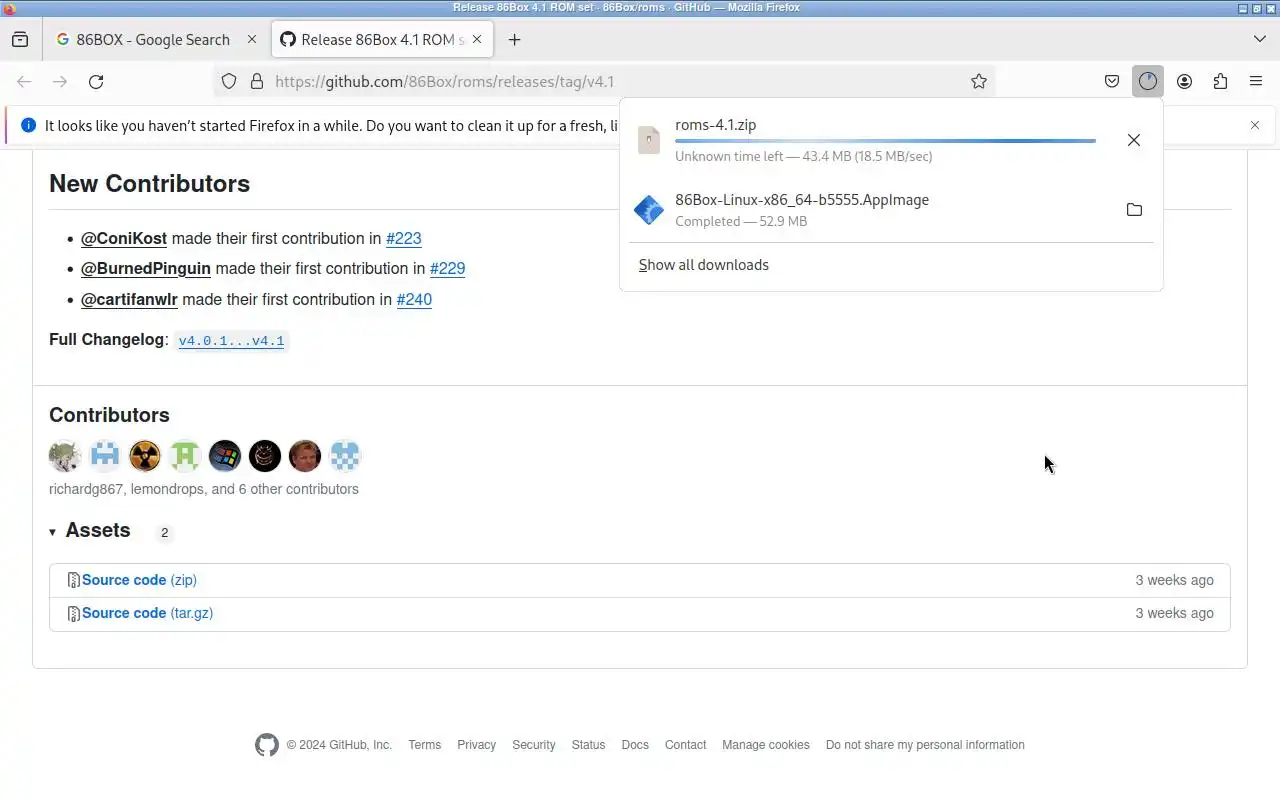Viewport: 1280px width, 800px height.
Task: Open Firefox View tab overview icon
Action: [x=20, y=40]
